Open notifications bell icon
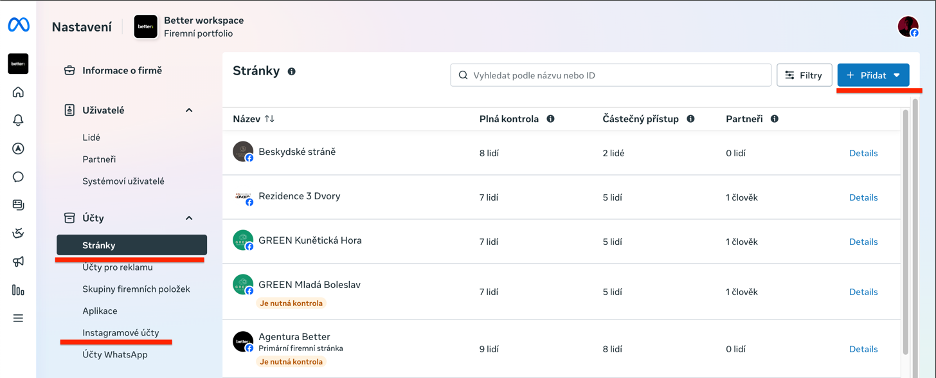 pos(18,120)
